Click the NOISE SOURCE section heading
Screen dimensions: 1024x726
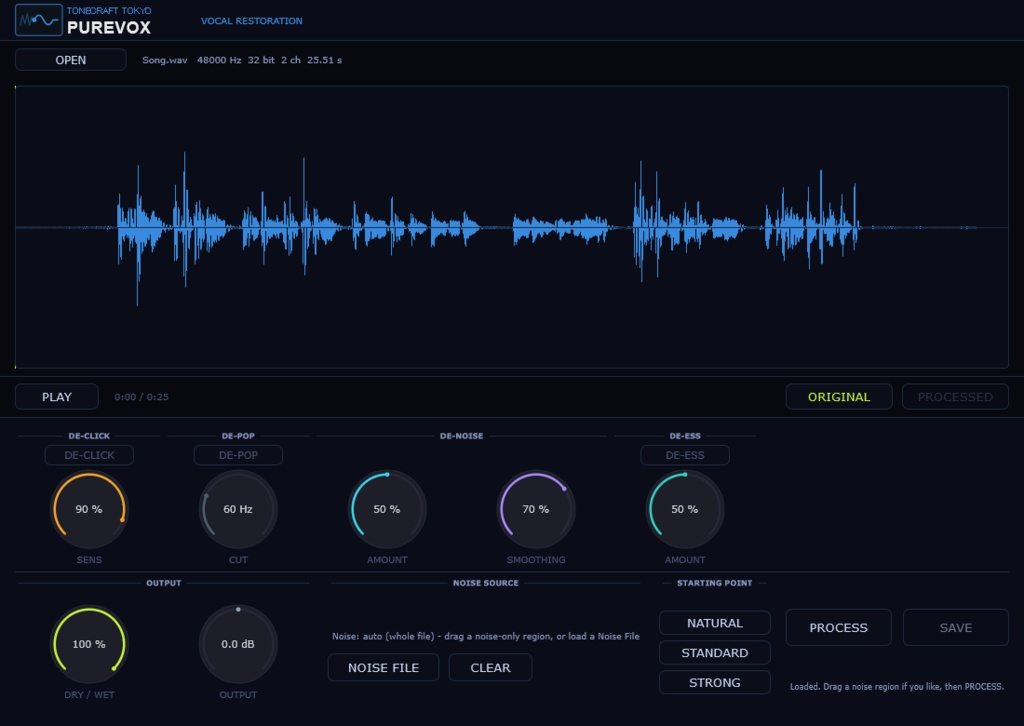(x=486, y=583)
